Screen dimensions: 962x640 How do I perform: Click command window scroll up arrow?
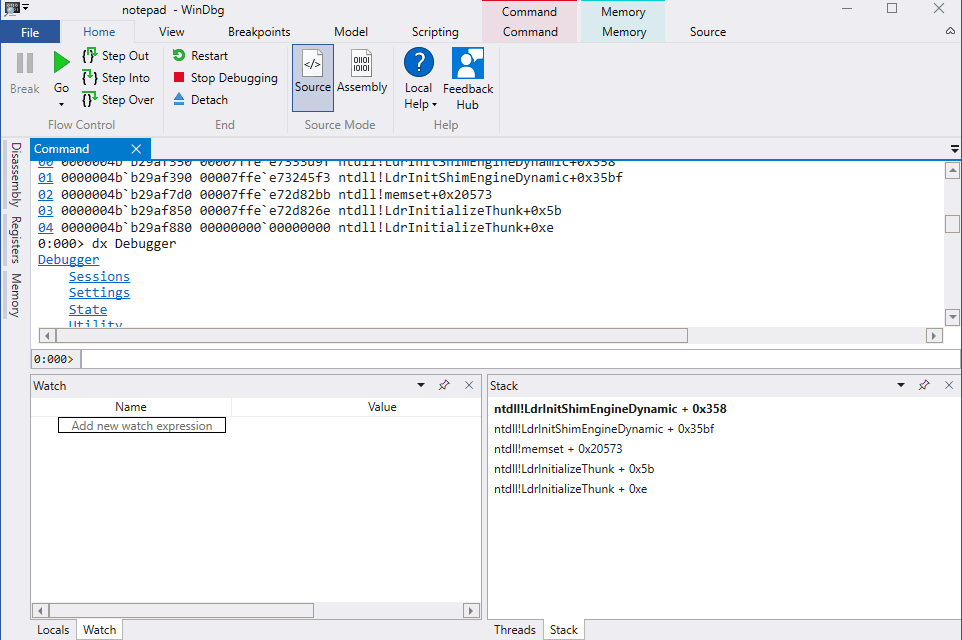[x=952, y=170]
